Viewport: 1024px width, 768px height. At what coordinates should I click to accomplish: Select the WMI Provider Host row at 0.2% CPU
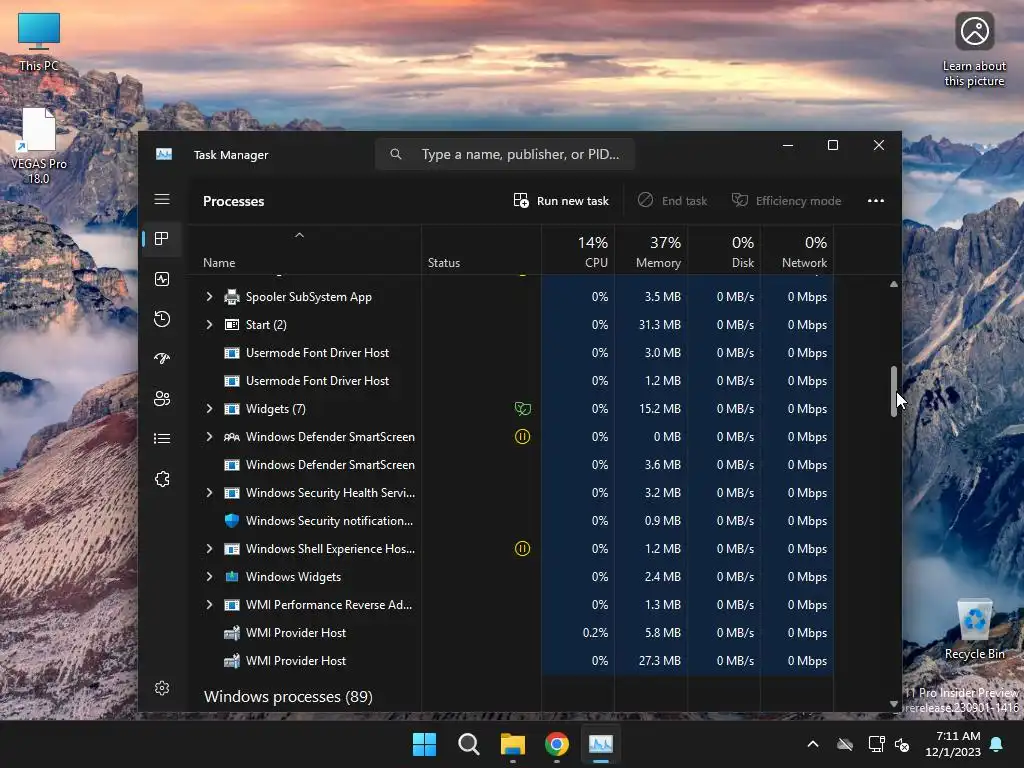511,633
